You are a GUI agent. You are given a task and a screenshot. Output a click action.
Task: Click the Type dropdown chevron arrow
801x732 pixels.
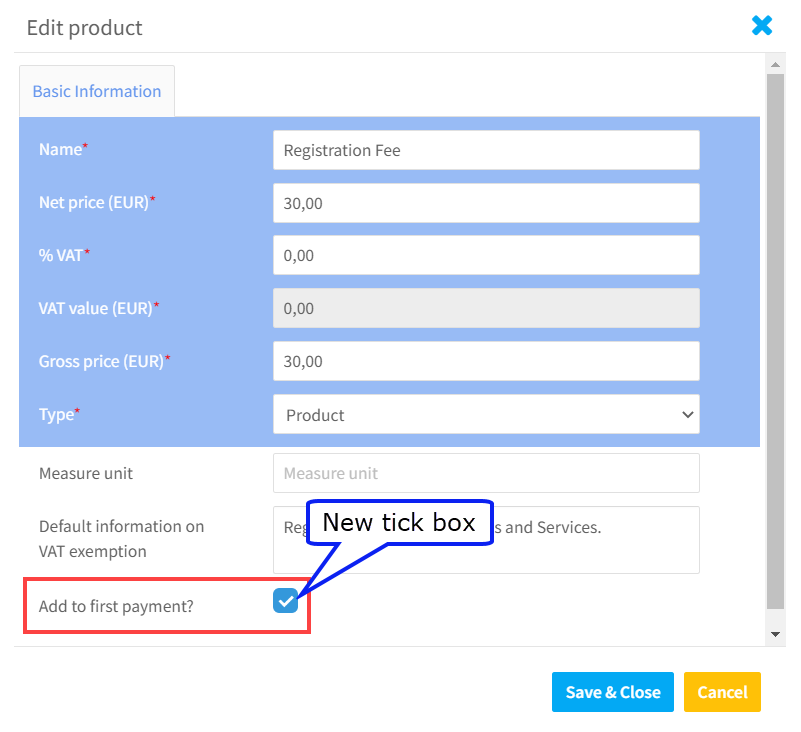tap(688, 414)
